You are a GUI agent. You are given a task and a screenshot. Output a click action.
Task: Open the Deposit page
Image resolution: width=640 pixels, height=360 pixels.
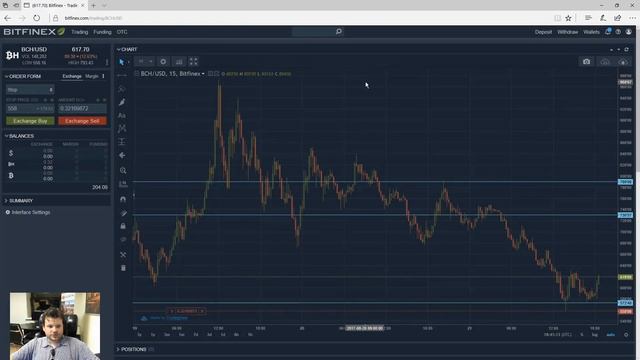point(543,32)
